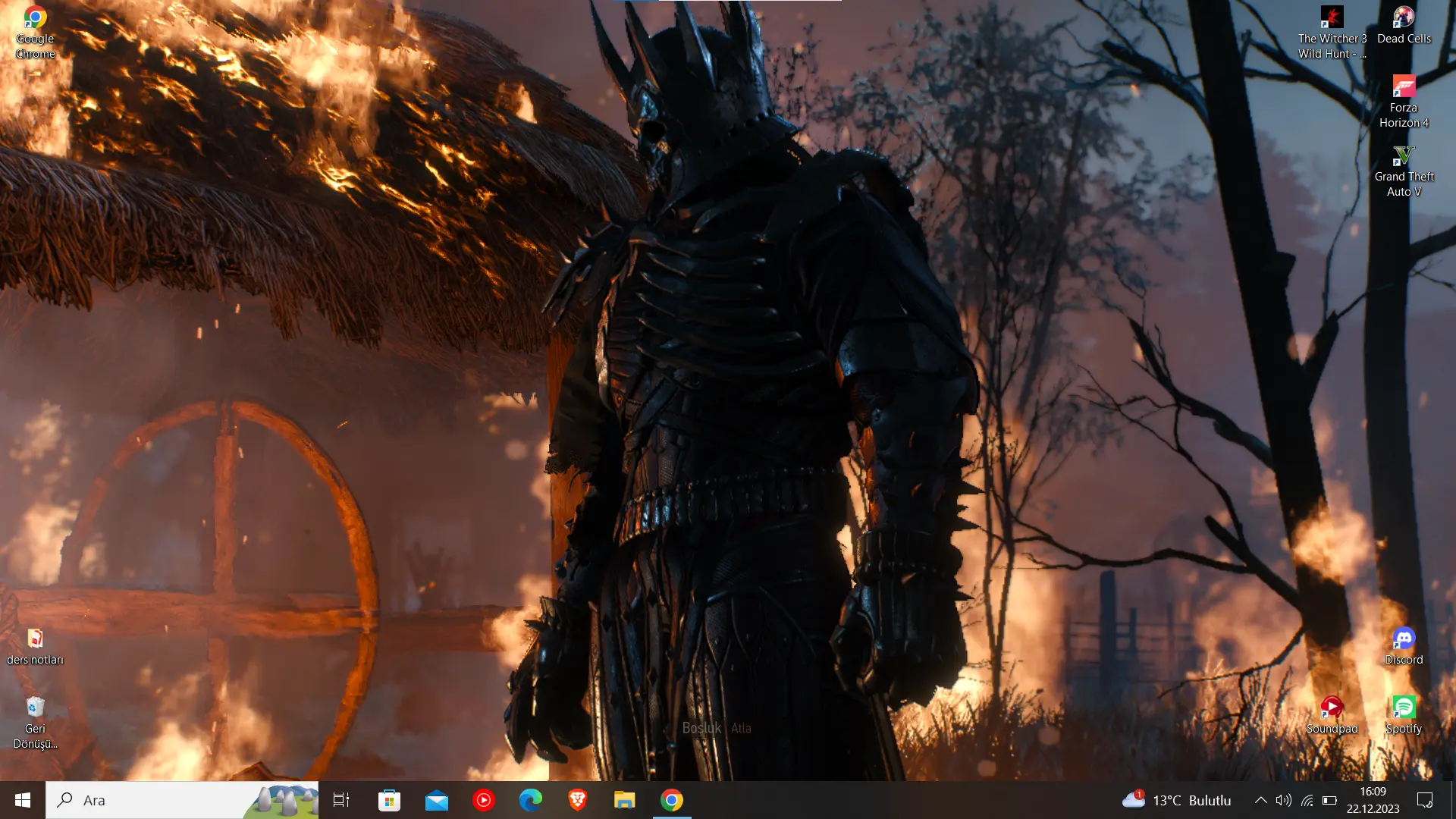
Task: Select the Spotify desktop shortcut
Action: [1404, 716]
